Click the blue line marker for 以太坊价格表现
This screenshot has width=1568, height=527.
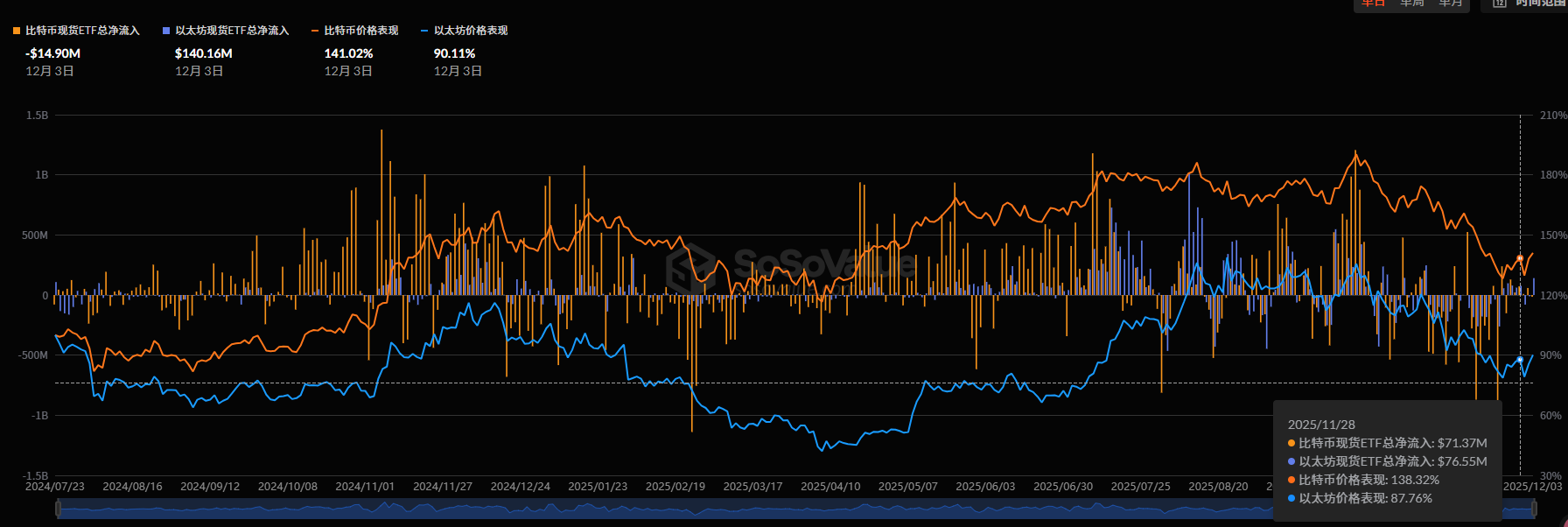point(424,31)
